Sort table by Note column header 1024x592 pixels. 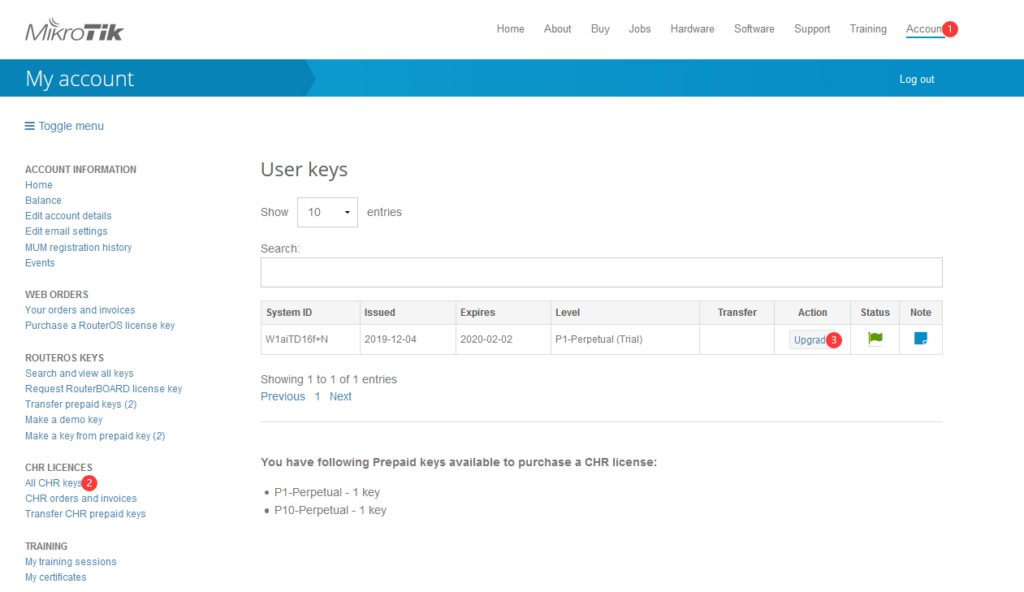(x=921, y=312)
